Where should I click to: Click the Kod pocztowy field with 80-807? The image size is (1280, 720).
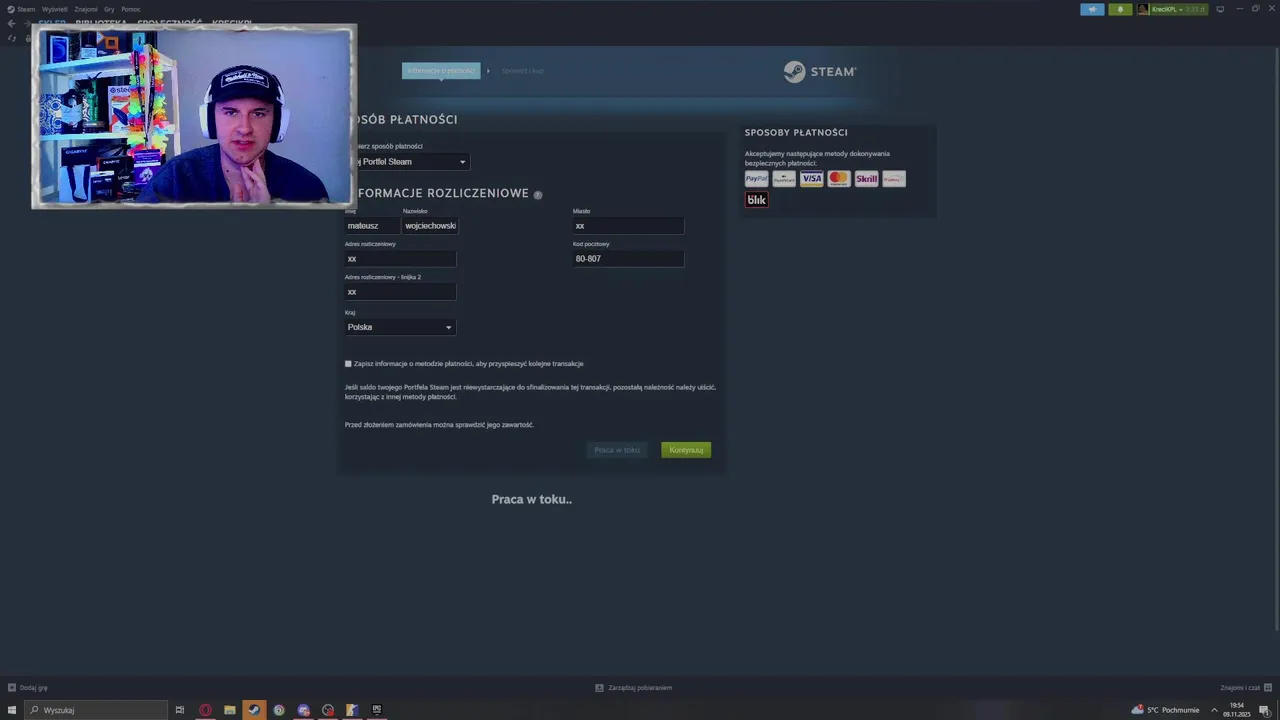[x=628, y=259]
